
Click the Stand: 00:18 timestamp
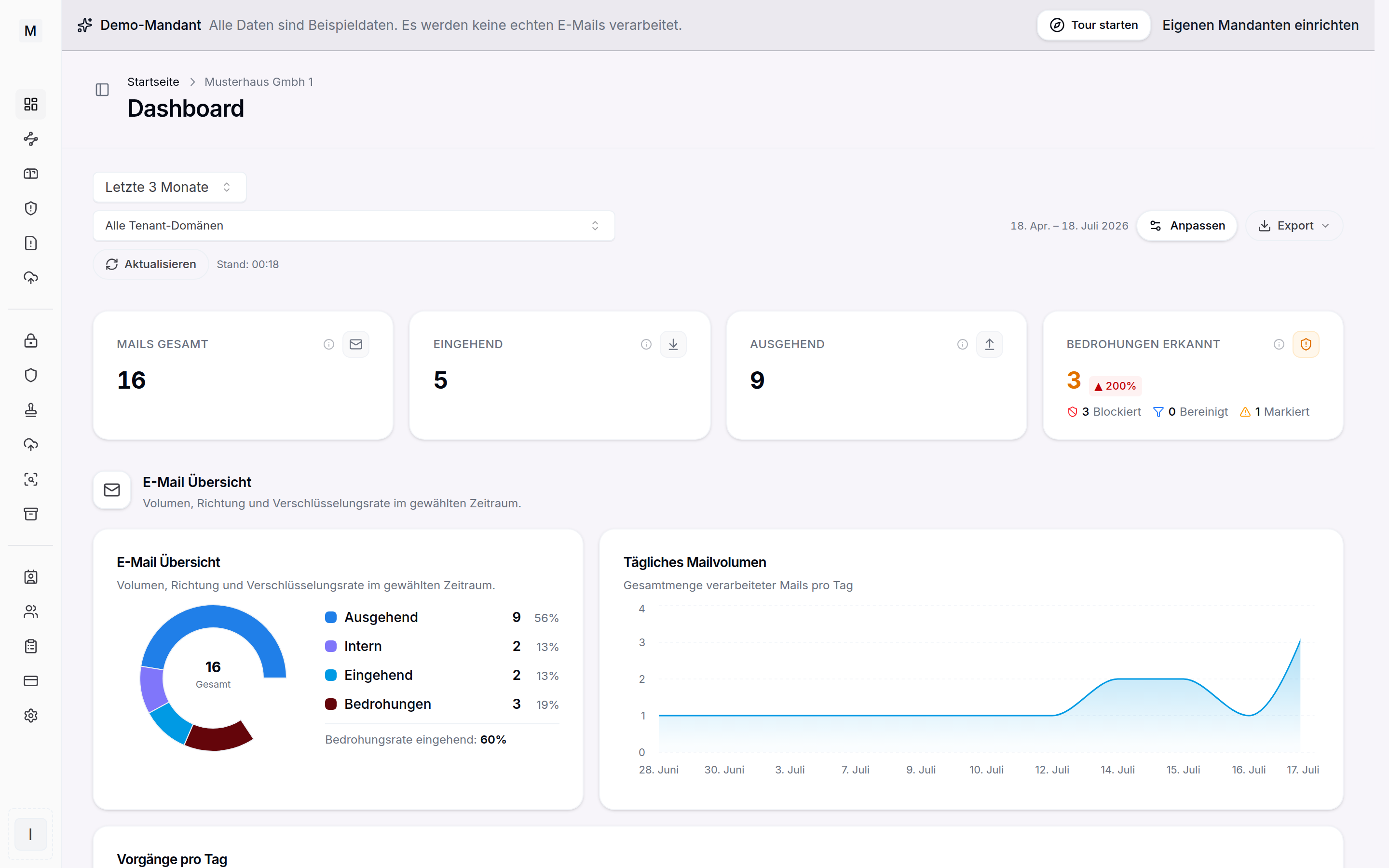(248, 264)
